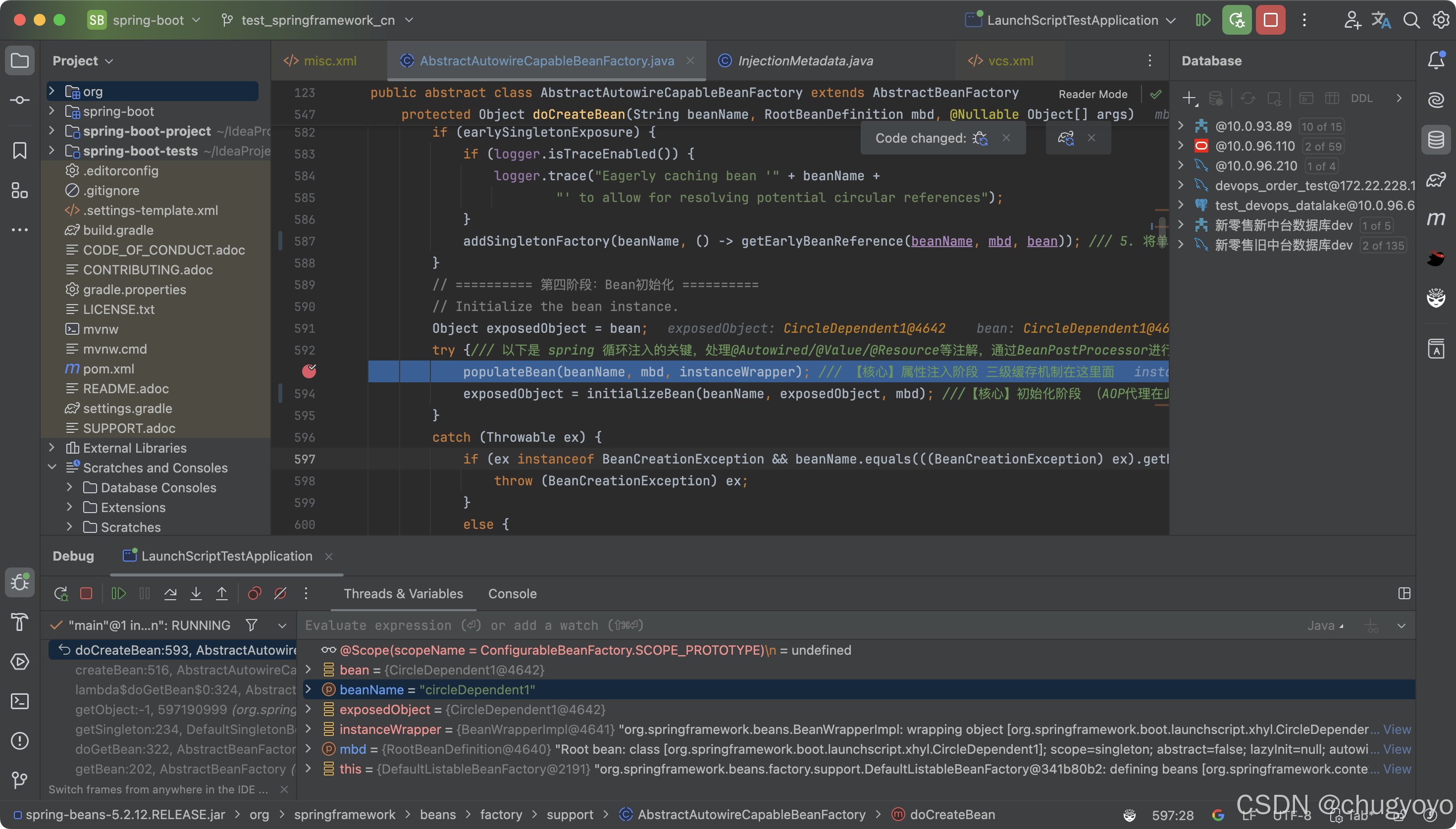Click the Step Over debug icon

(x=170, y=593)
